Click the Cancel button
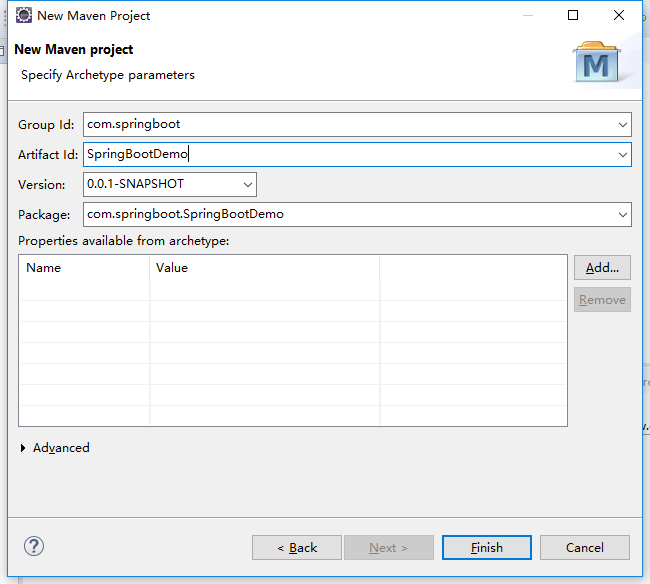This screenshot has width=650, height=584. pyautogui.click(x=585, y=548)
